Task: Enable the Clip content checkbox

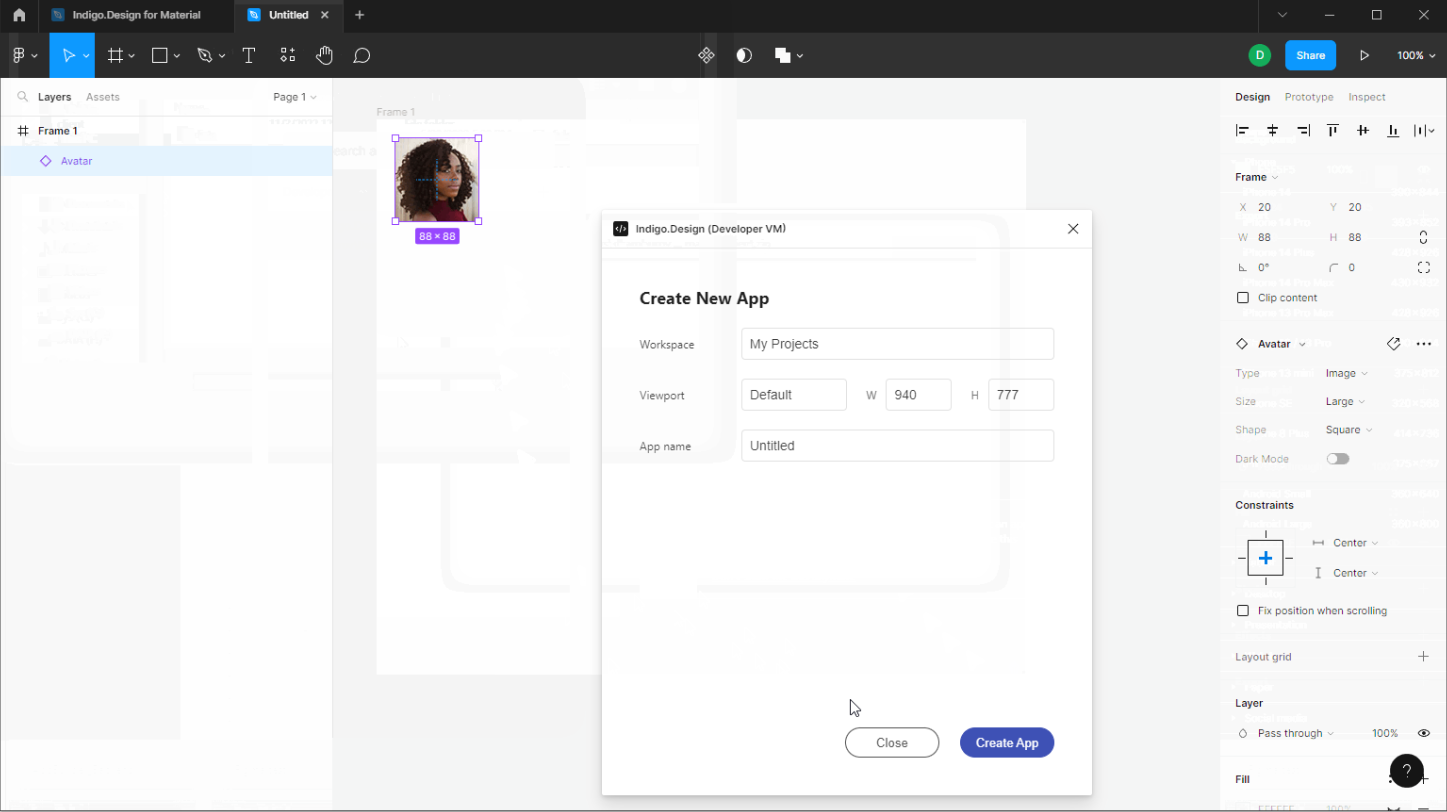Action: 1243,298
